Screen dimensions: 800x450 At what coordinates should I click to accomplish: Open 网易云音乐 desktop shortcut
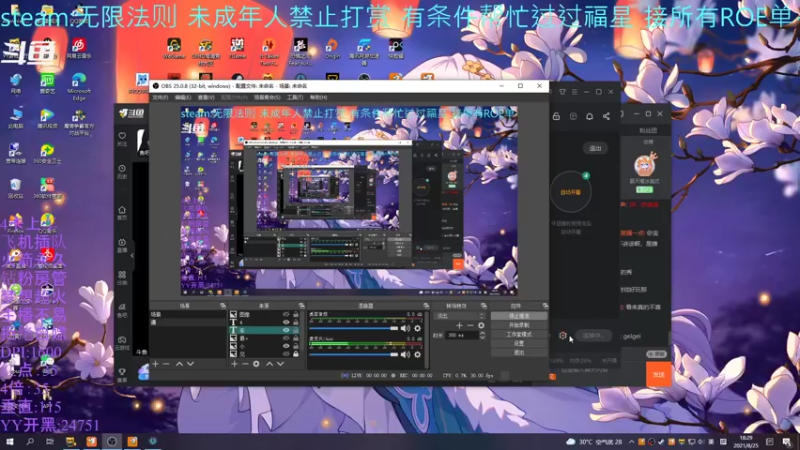point(79,48)
